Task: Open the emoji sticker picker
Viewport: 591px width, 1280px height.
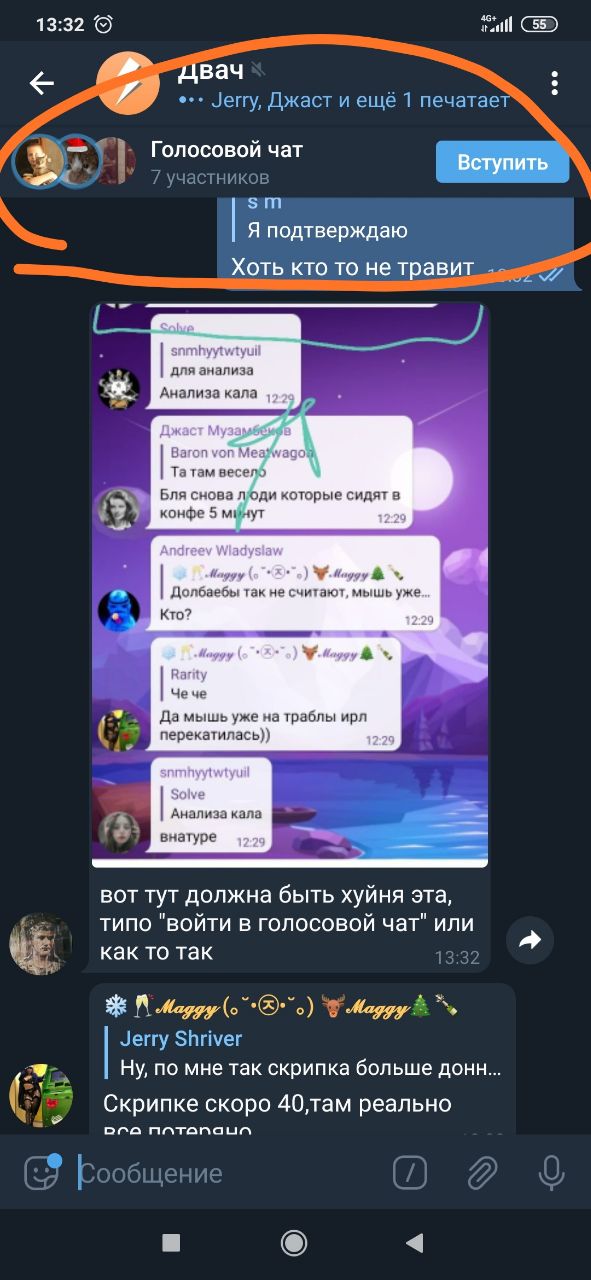Action: (x=41, y=1172)
